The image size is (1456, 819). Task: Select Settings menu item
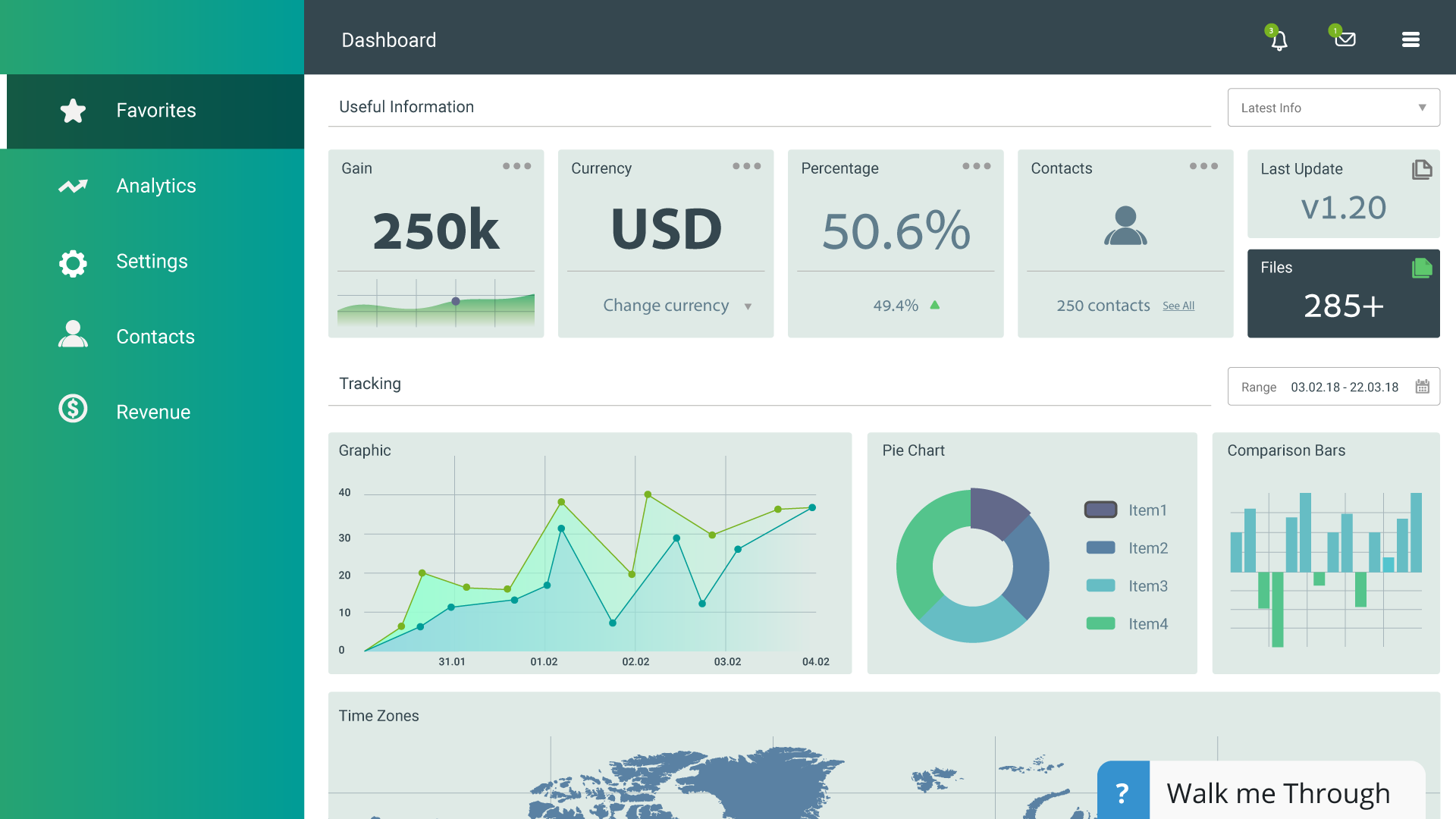point(152,262)
